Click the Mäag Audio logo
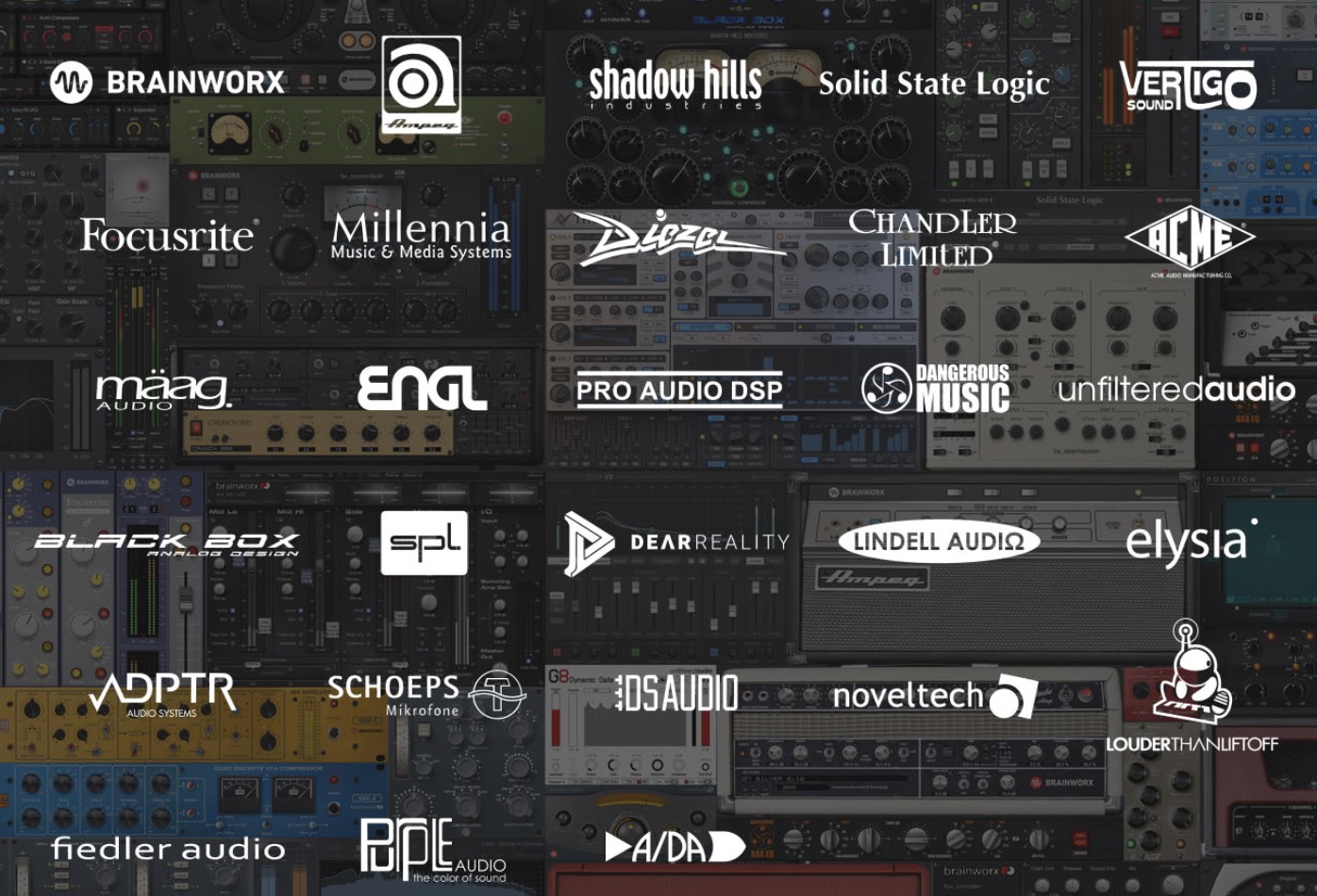 (163, 391)
